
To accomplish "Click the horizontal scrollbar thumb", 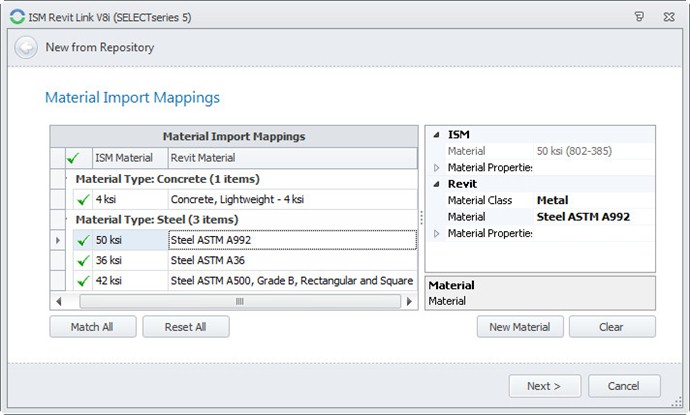I will click(240, 301).
